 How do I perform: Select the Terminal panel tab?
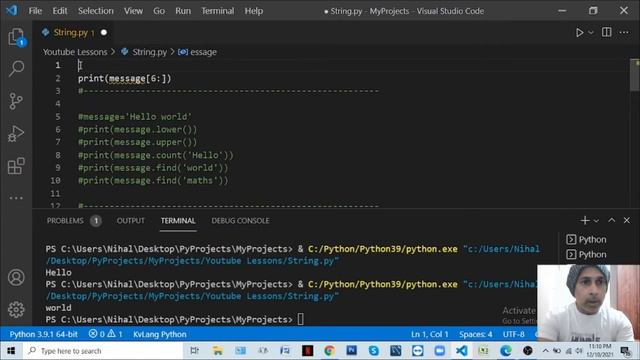tap(178, 220)
